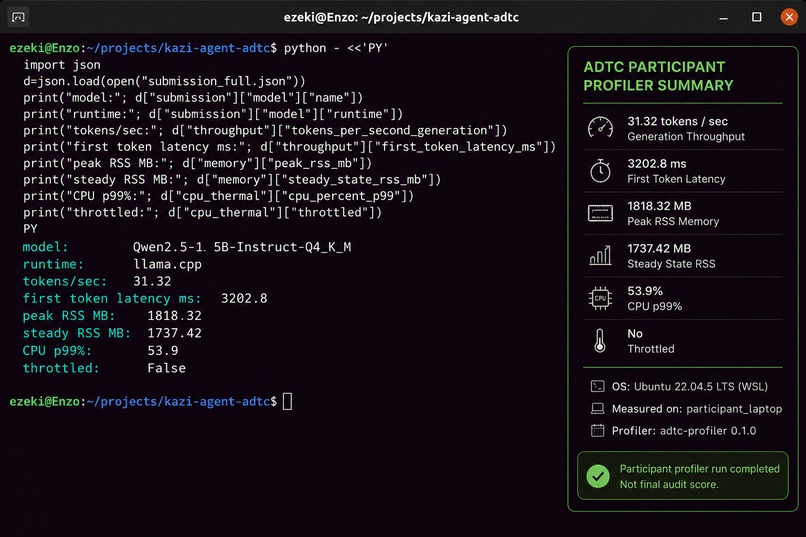Click the 'Throttled' panel label
Image resolution: width=806 pixels, height=537 pixels.
tap(651, 349)
